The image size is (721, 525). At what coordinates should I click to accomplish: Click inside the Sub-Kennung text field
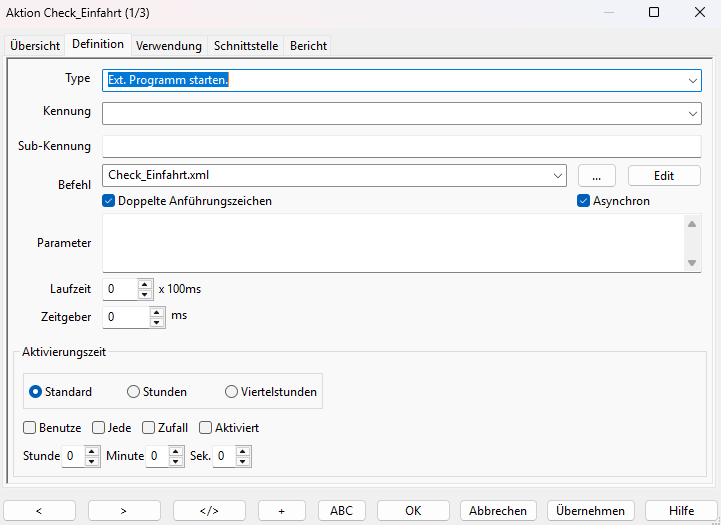(400, 147)
